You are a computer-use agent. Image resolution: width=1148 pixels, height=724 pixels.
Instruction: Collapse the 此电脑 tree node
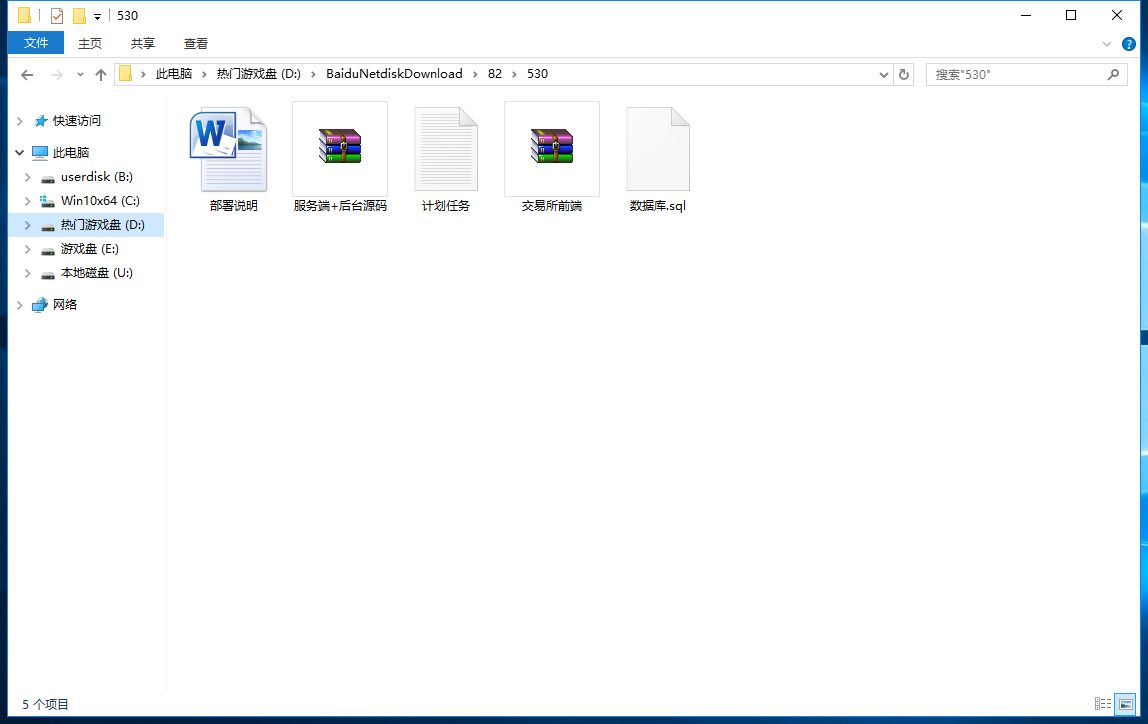coord(19,153)
